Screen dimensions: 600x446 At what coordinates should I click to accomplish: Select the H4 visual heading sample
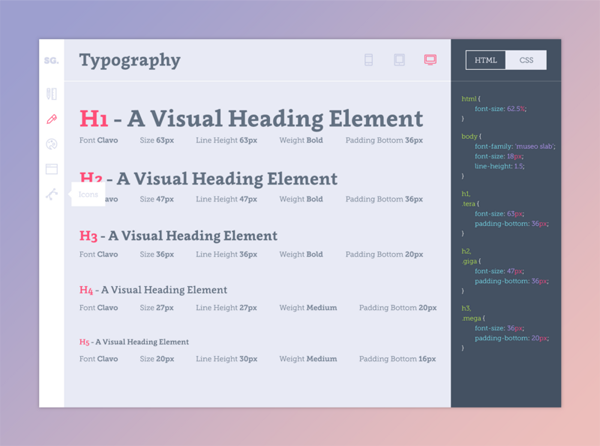click(x=153, y=290)
